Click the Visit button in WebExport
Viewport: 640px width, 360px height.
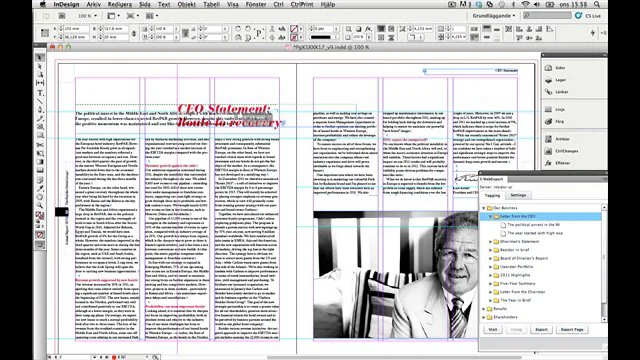click(x=493, y=329)
